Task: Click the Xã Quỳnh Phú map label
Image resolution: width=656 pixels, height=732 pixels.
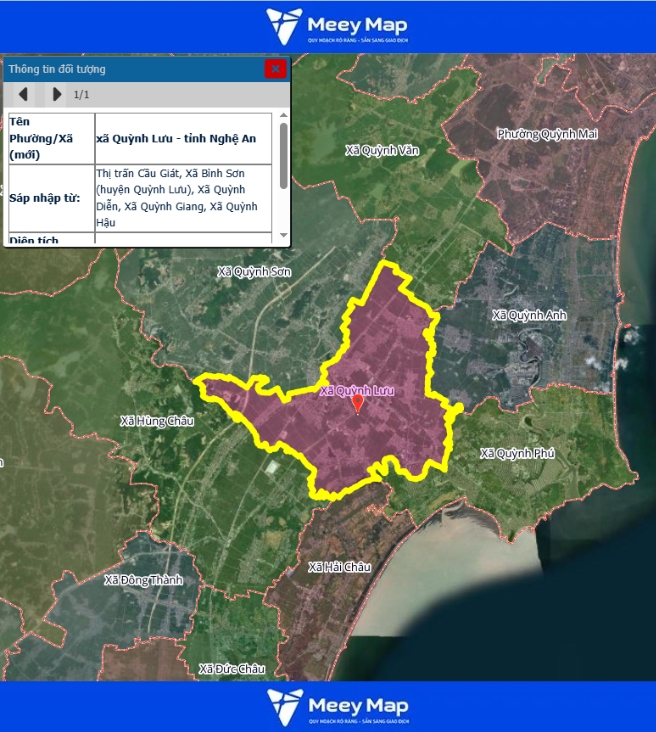Action: tap(516, 453)
